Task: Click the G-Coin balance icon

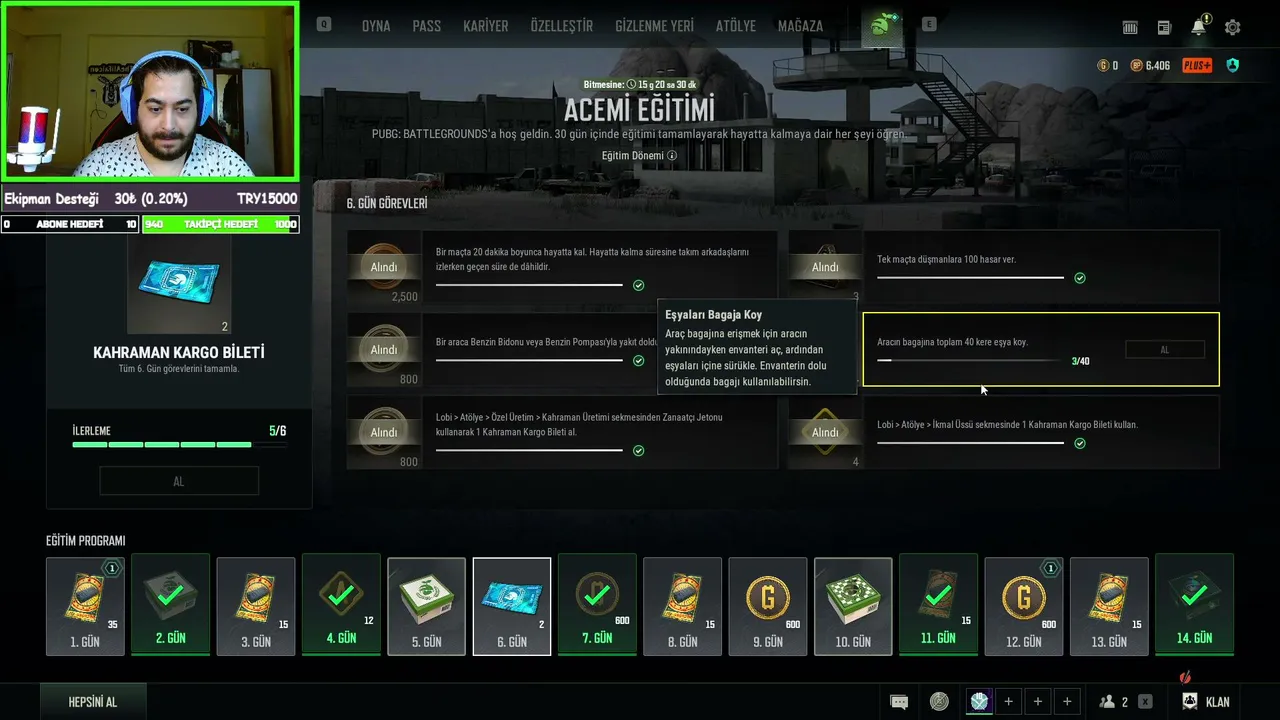Action: 1104,66
